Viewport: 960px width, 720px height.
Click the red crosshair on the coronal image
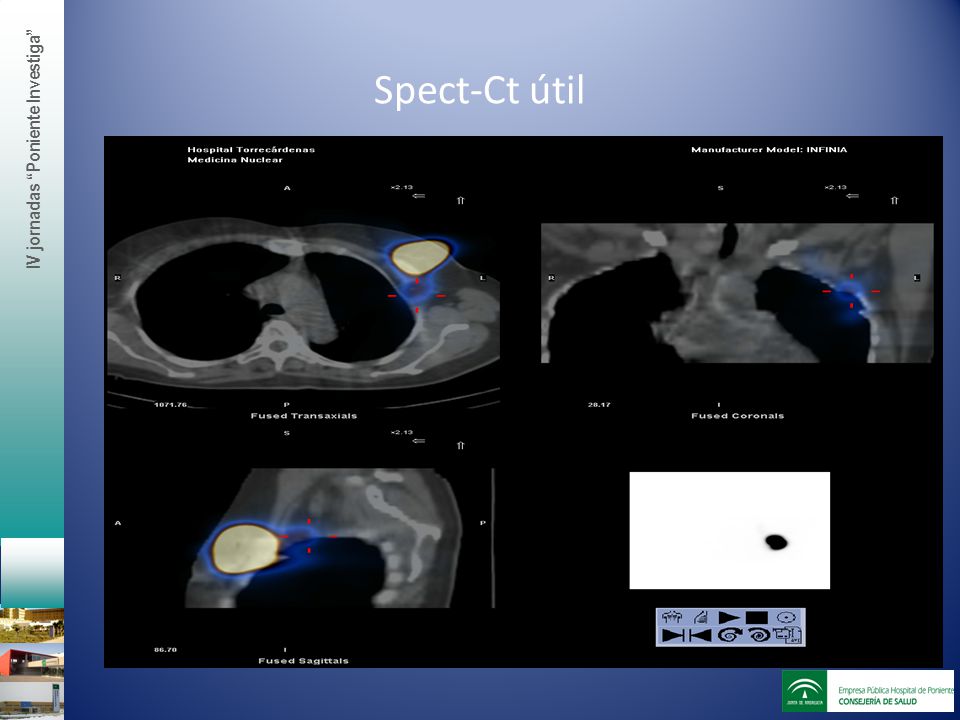852,291
